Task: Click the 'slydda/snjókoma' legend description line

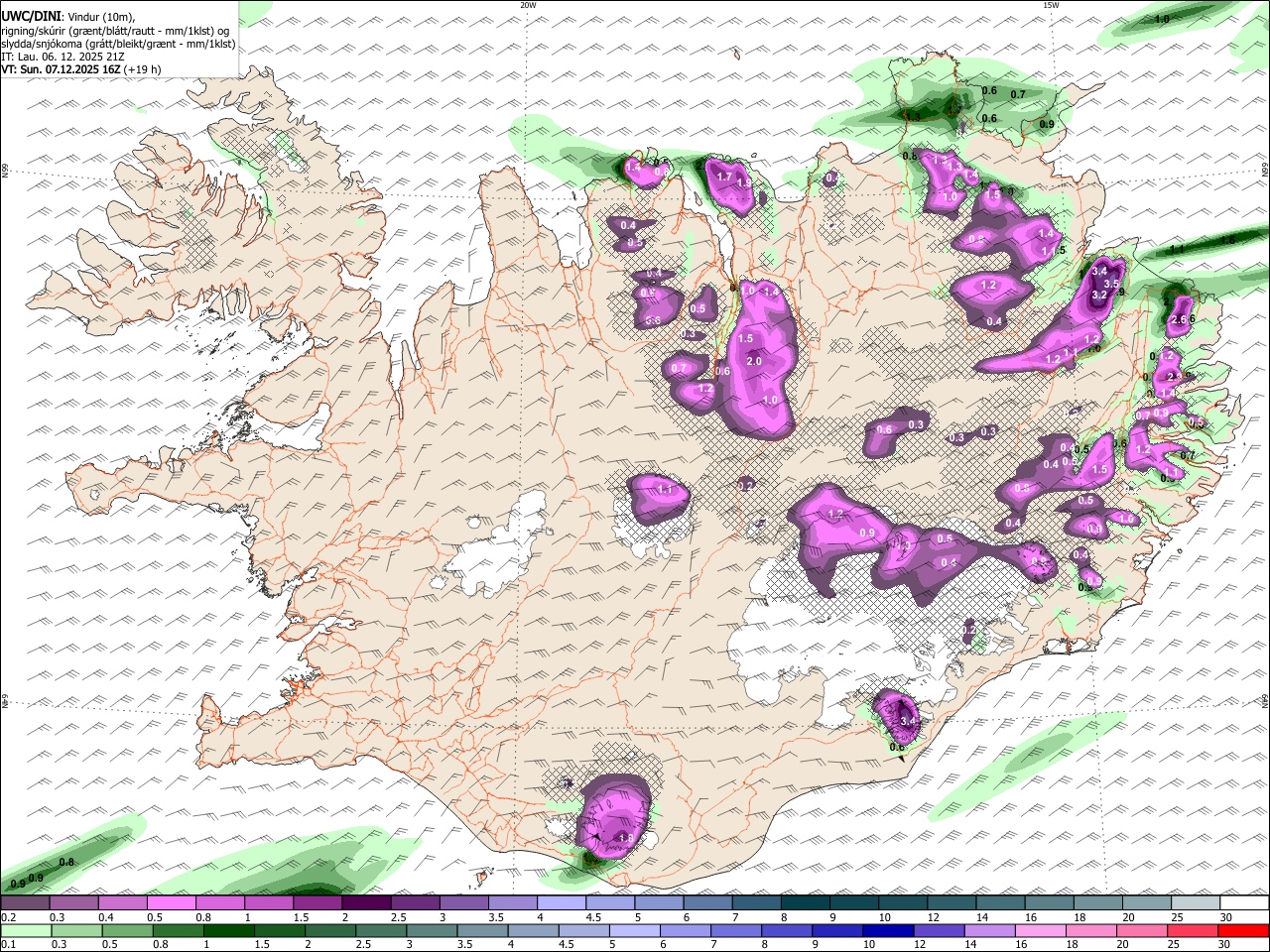Action: [x=118, y=44]
